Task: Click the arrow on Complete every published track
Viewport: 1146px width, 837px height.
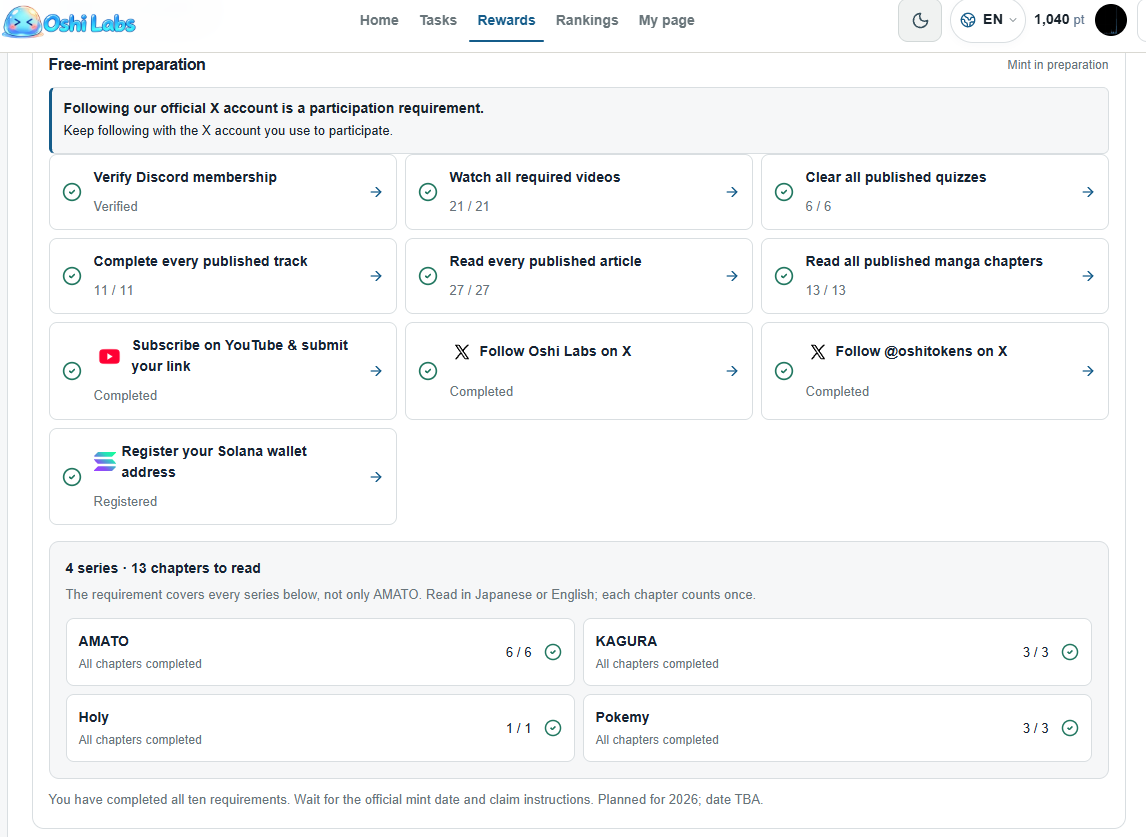Action: point(376,276)
